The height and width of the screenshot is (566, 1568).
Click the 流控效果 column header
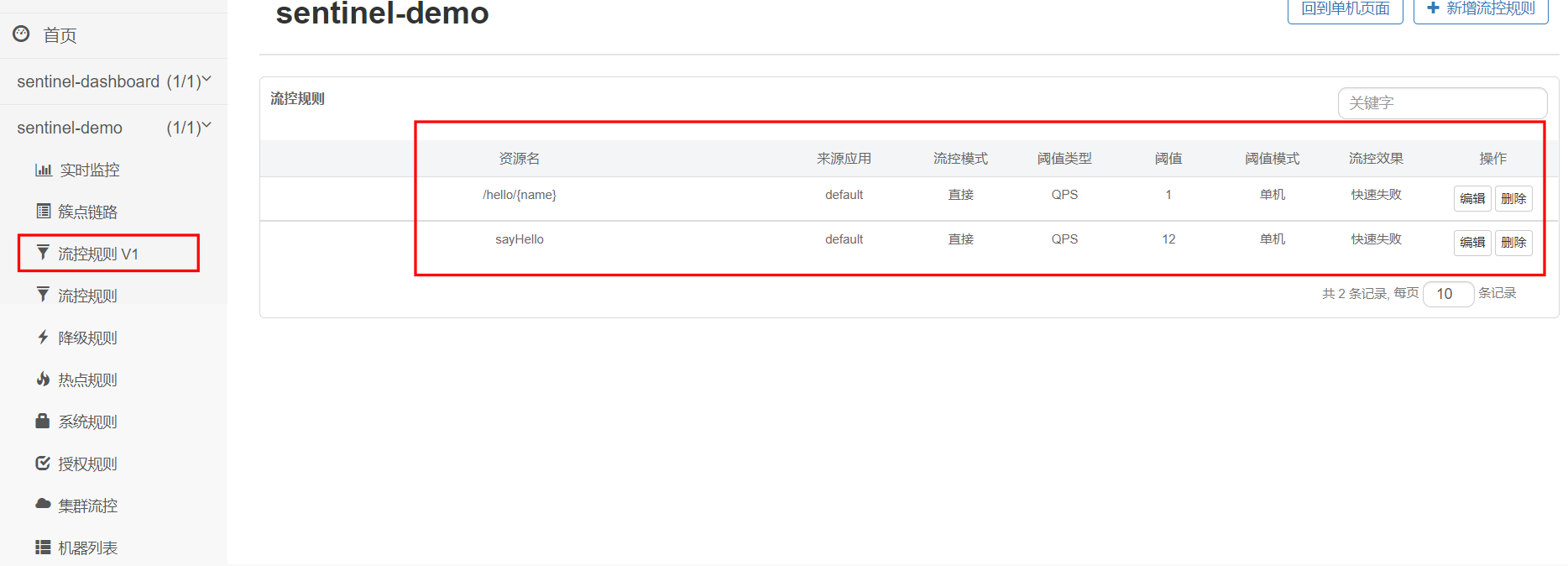tap(1376, 159)
